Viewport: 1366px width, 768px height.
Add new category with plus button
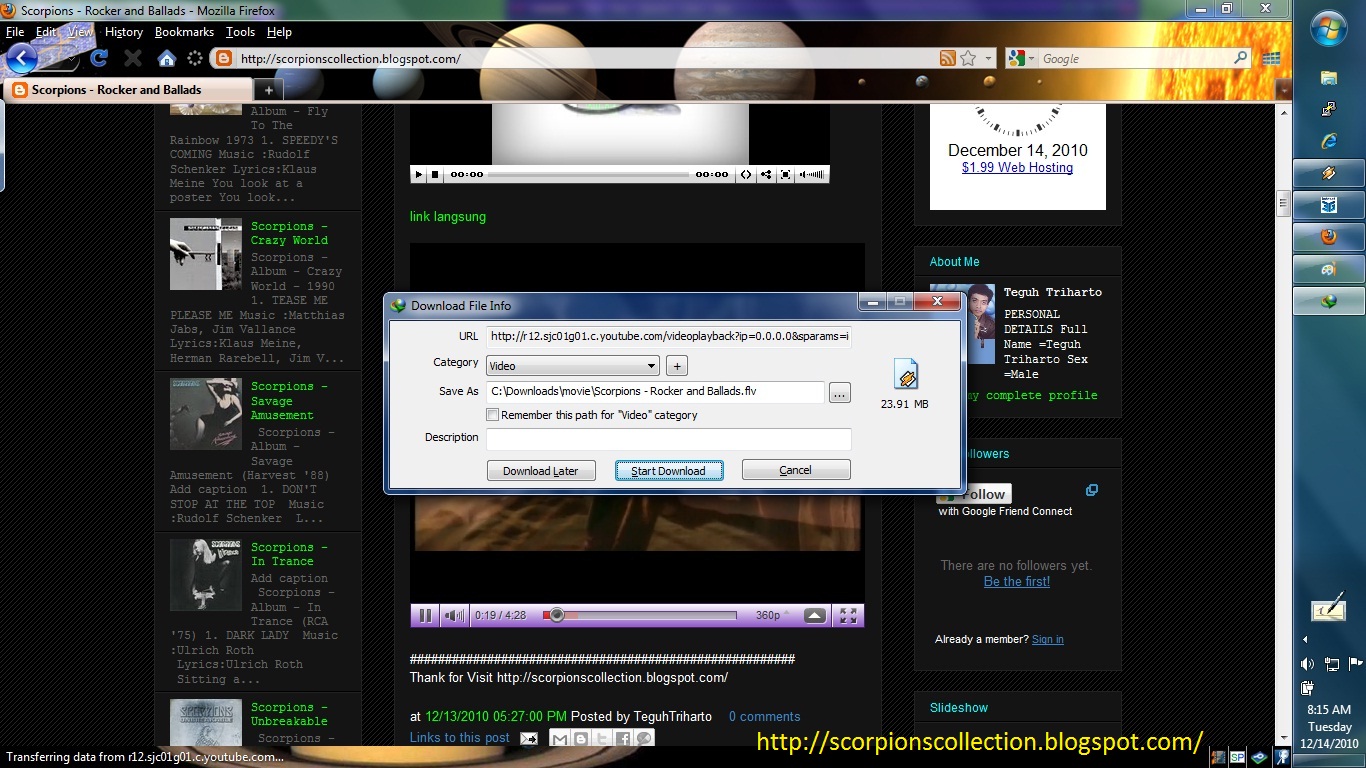pyautogui.click(x=676, y=366)
